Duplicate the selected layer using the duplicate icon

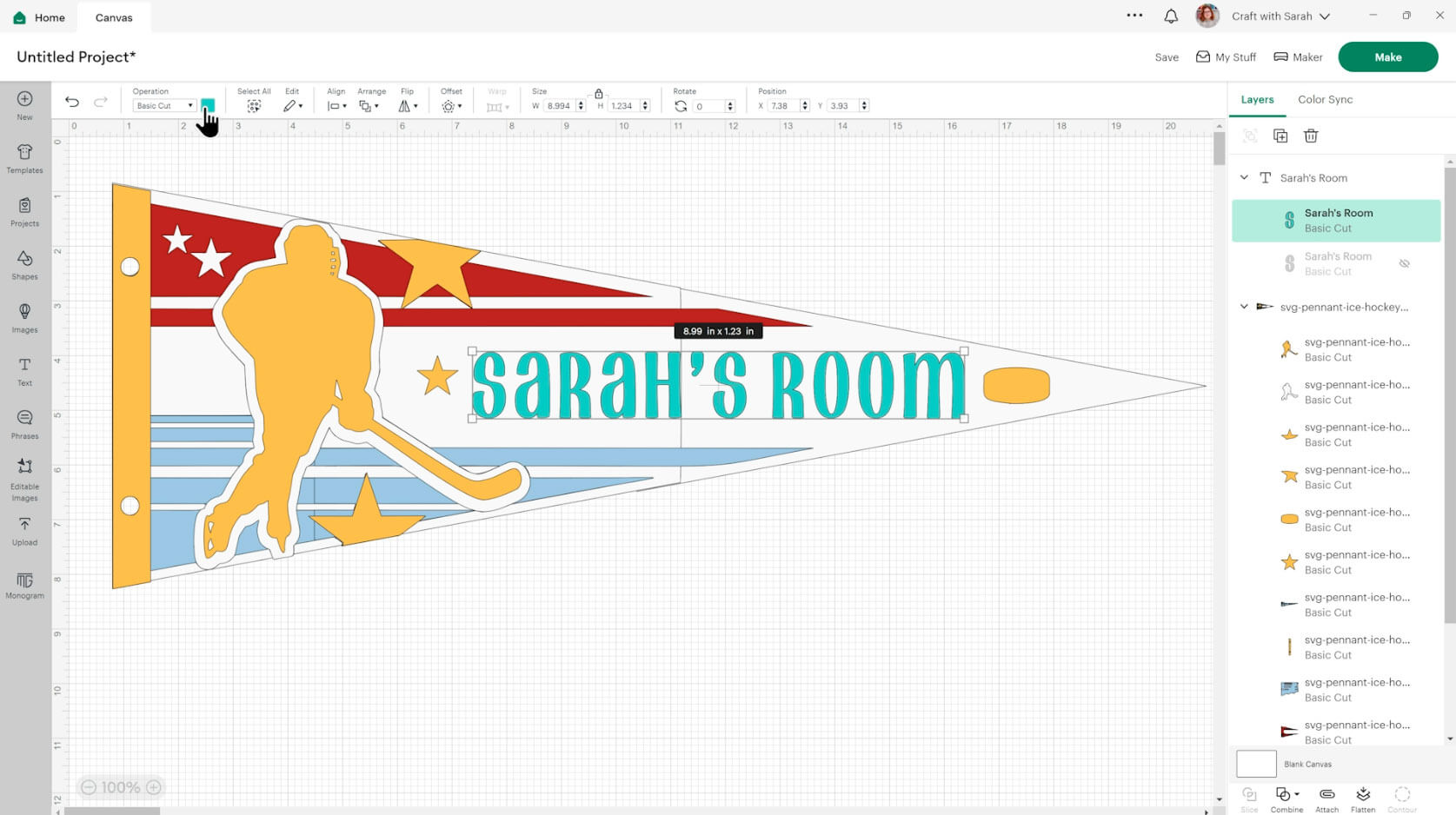pyautogui.click(x=1280, y=136)
